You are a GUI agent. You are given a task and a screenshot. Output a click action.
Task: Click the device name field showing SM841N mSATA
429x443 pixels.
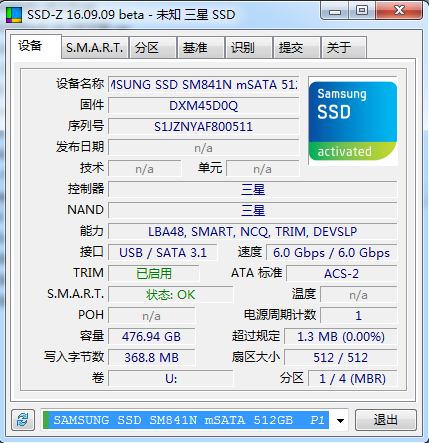pos(204,85)
